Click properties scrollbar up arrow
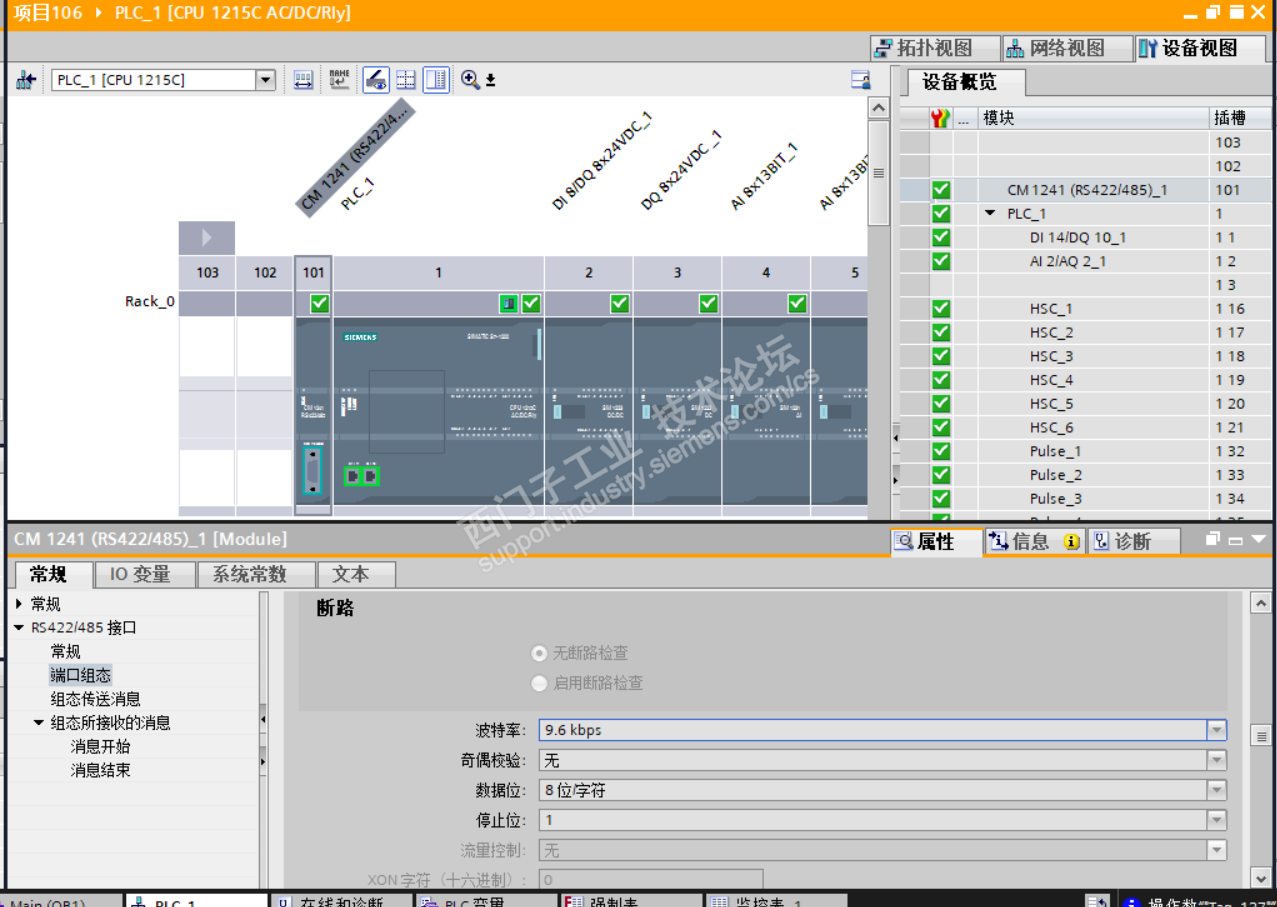This screenshot has width=1277, height=907. [x=1261, y=603]
